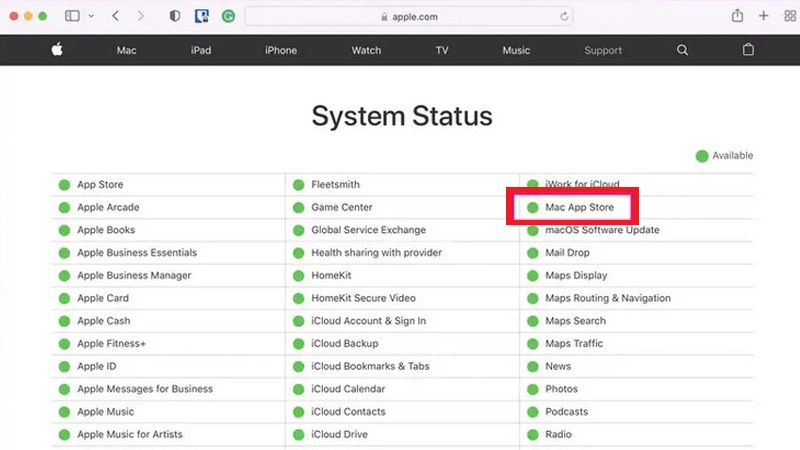Click Apple Books status entry
Viewport: 800px width, 450px height.
click(x=106, y=230)
